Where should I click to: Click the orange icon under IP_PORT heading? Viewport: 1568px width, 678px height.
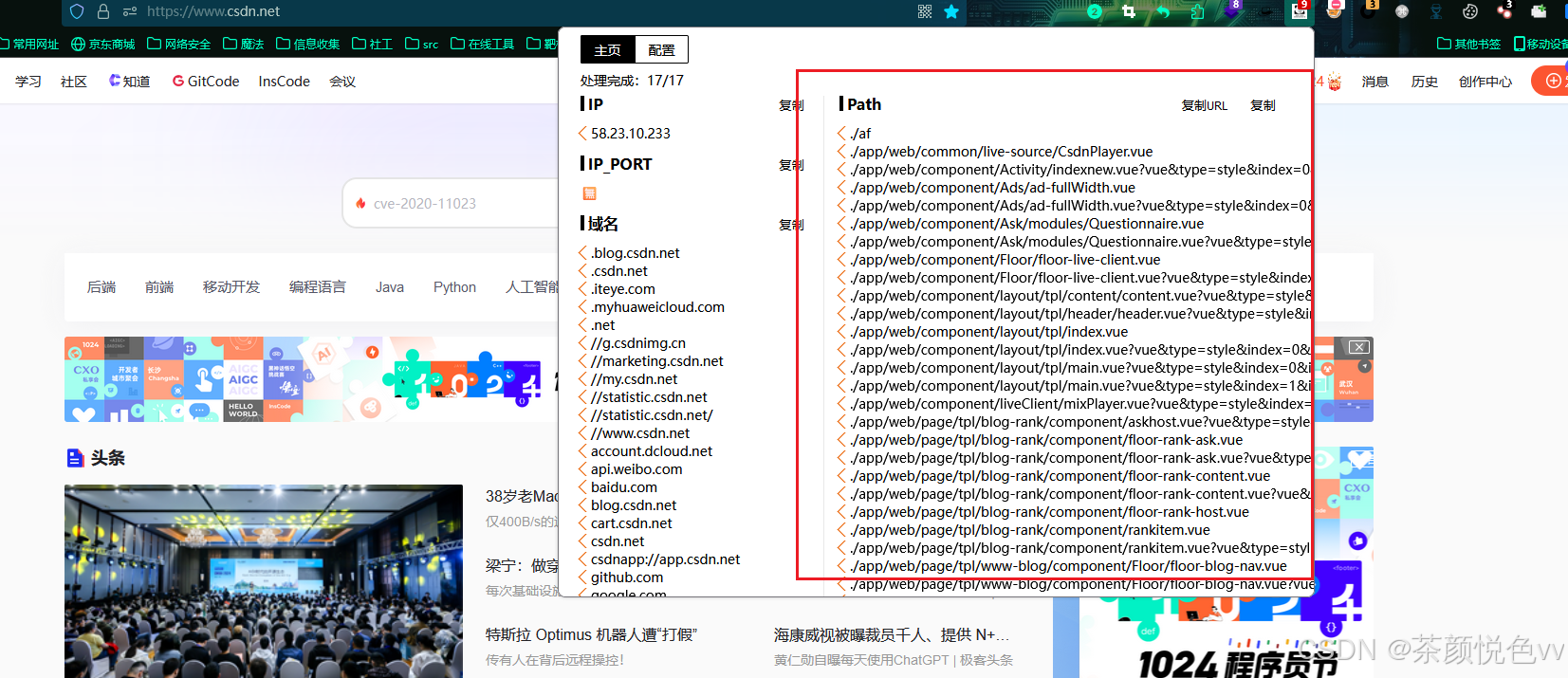pyautogui.click(x=589, y=193)
